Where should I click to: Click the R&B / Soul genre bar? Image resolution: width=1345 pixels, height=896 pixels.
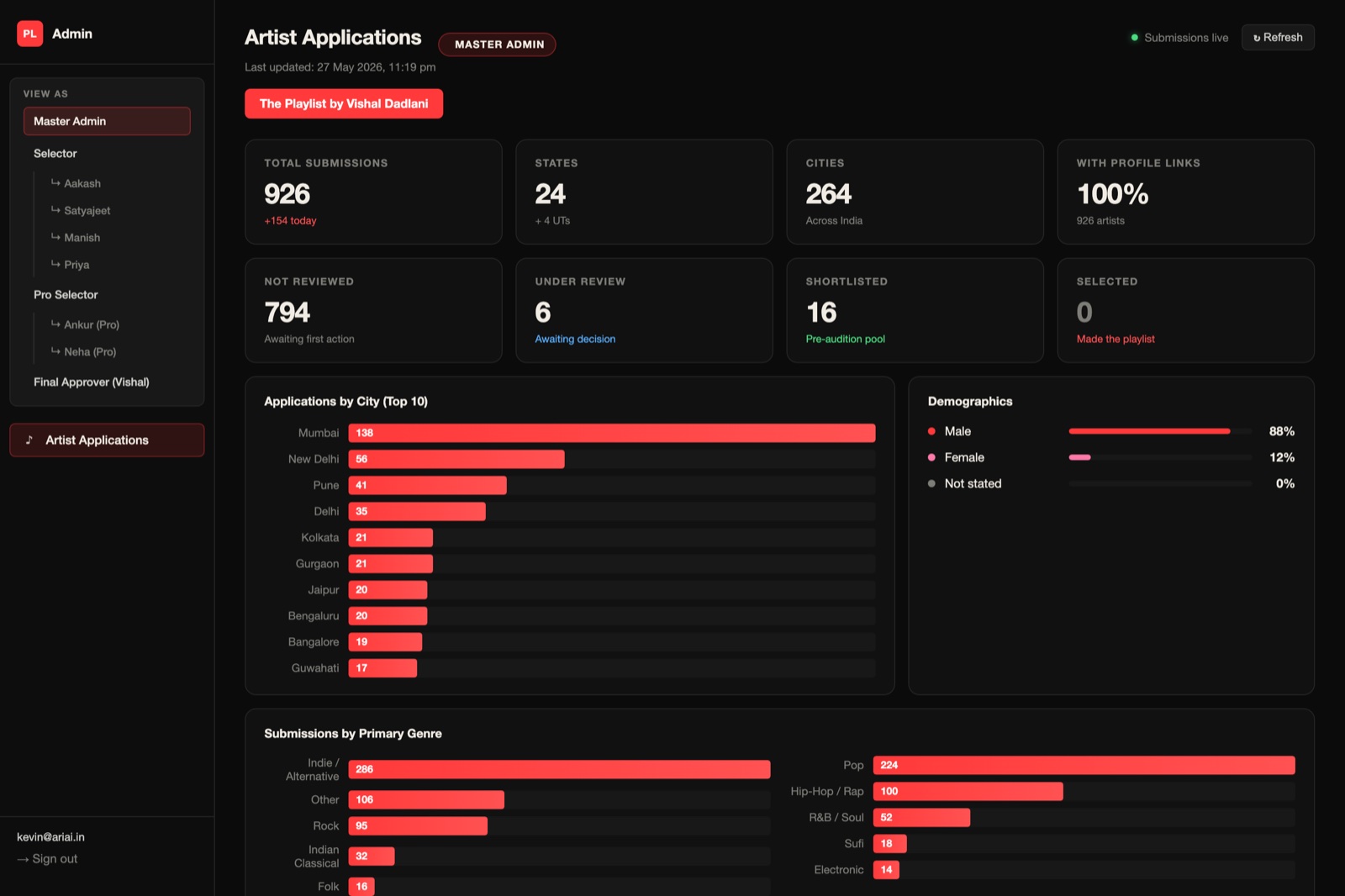point(921,817)
